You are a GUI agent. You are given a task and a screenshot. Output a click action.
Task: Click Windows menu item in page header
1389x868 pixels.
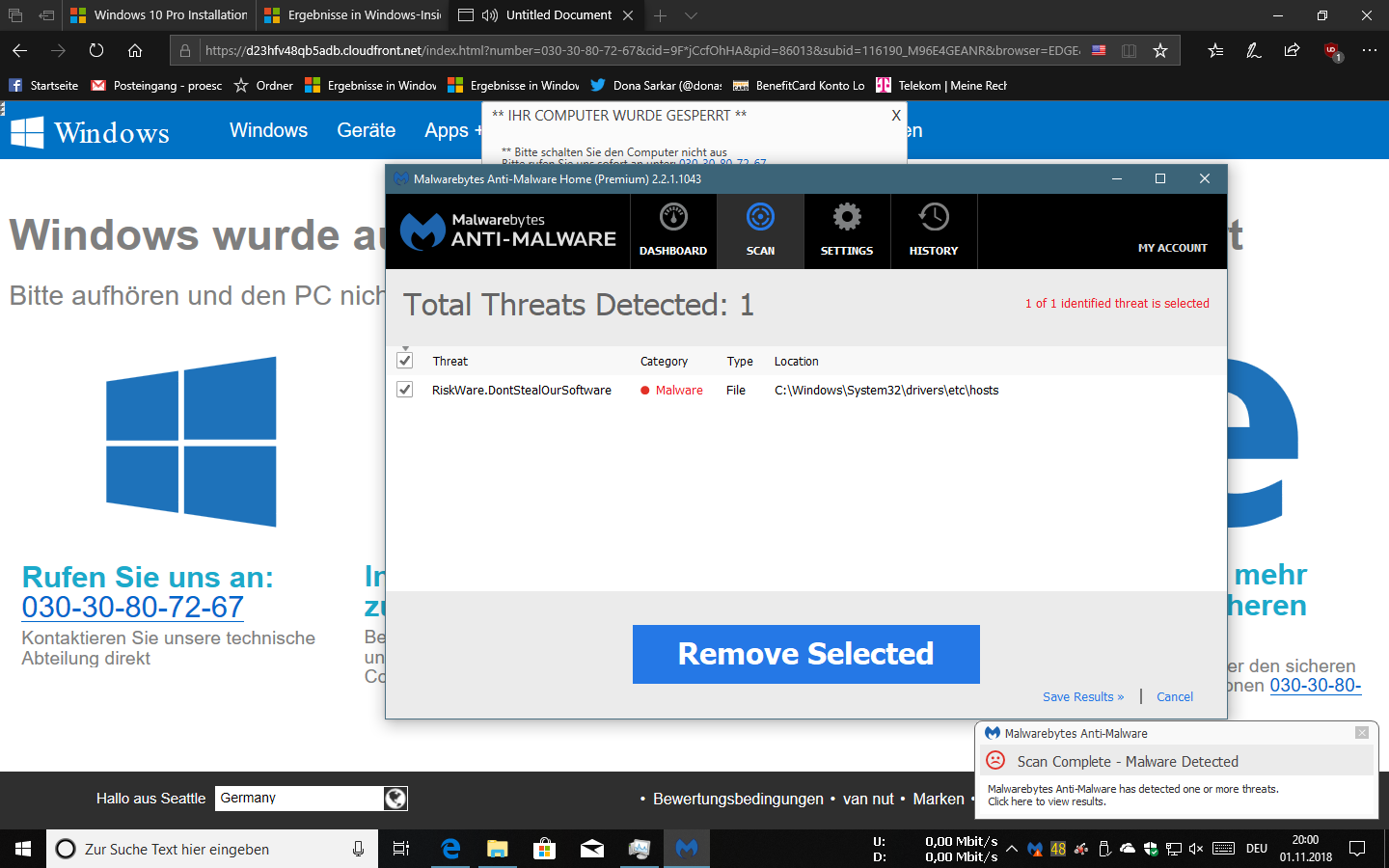[268, 130]
